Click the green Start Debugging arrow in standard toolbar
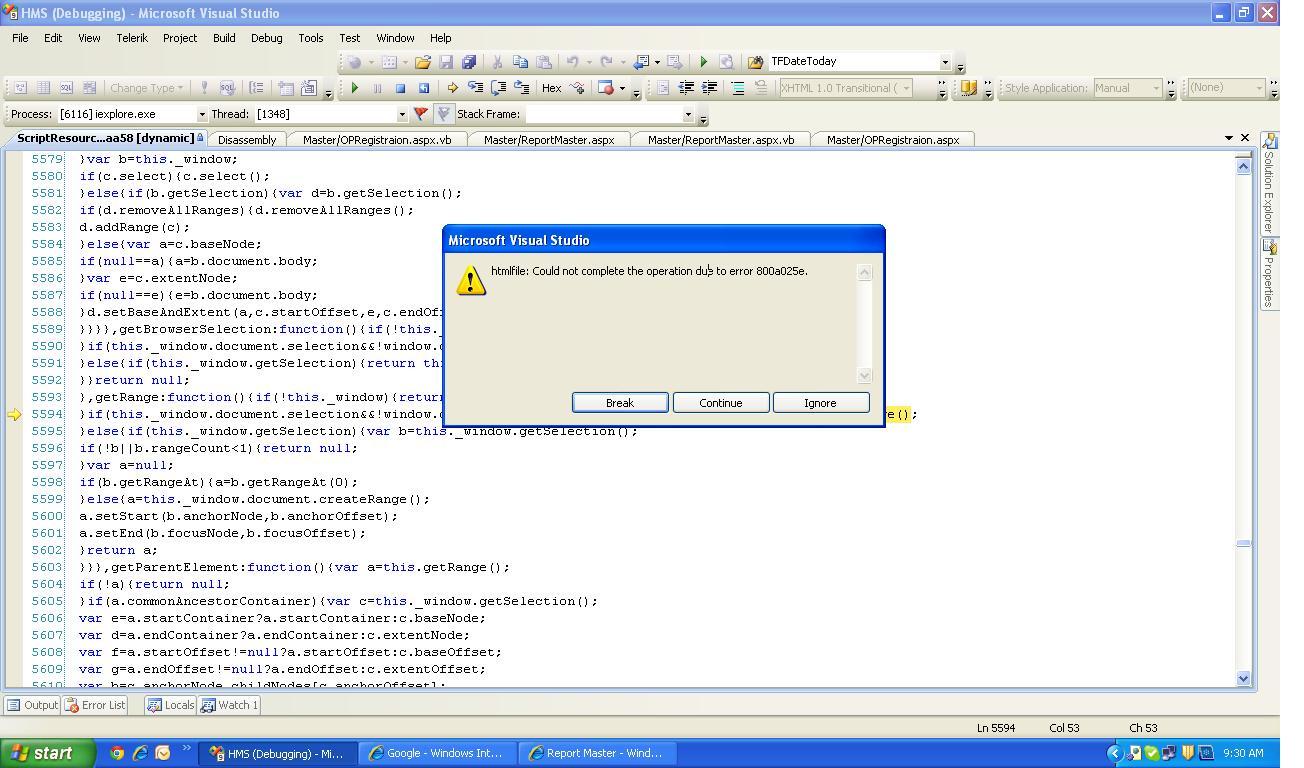 [x=703, y=62]
